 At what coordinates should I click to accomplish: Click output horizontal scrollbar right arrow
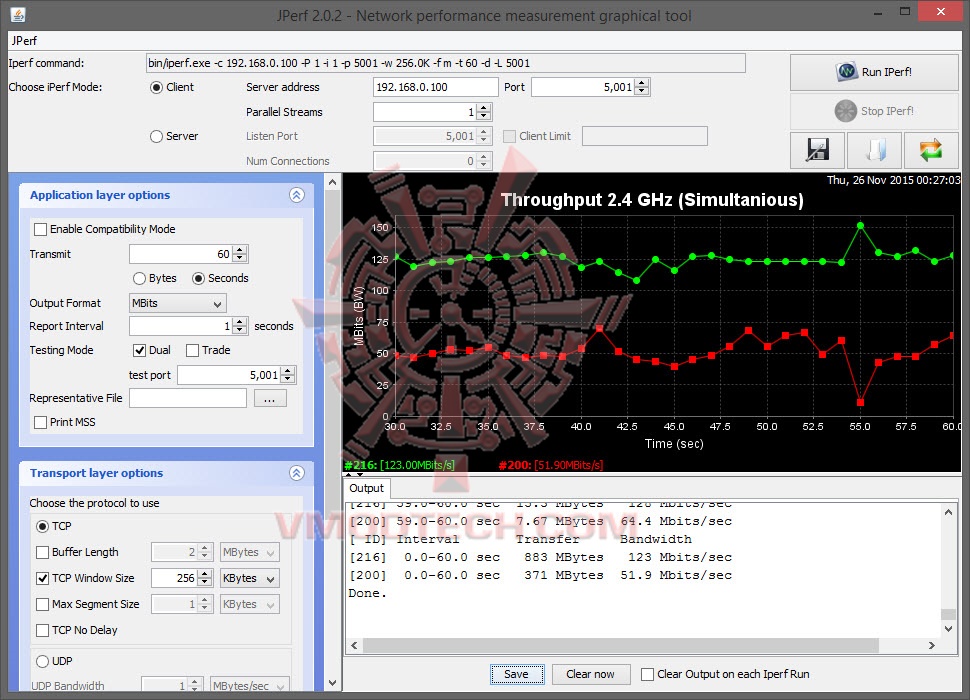click(932, 646)
